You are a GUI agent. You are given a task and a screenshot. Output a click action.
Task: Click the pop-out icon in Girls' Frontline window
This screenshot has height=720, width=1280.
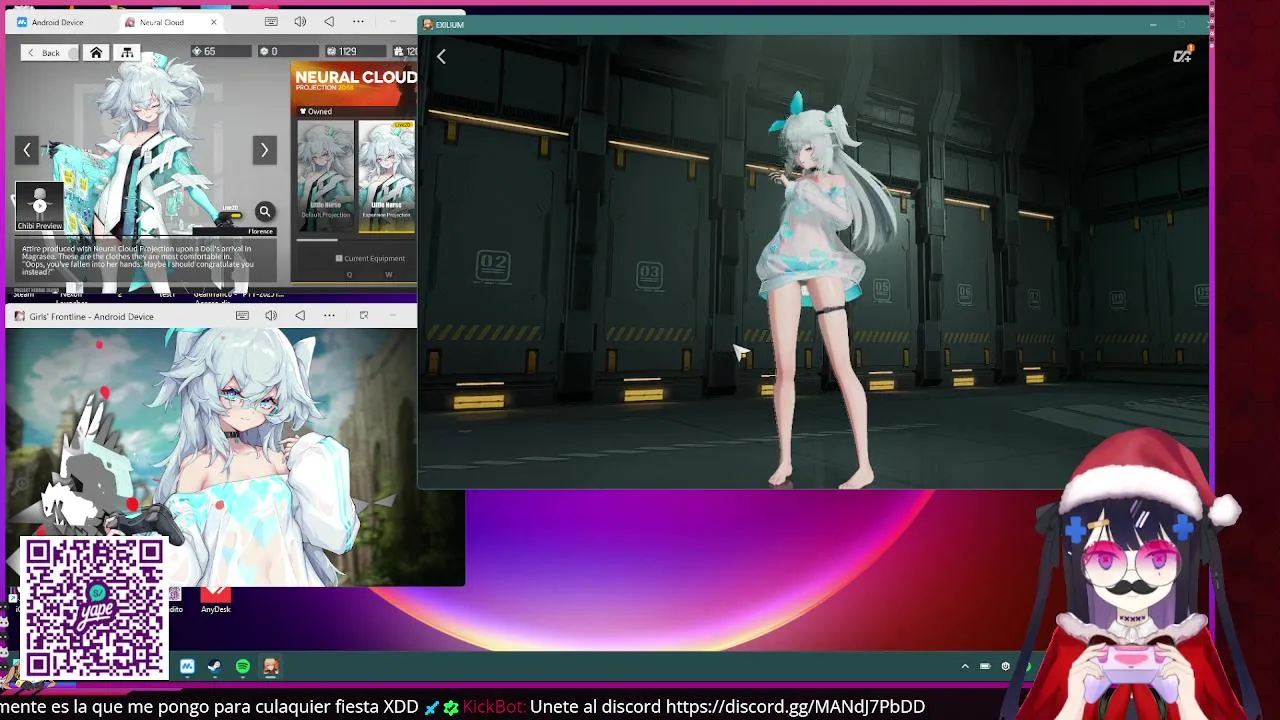tap(364, 316)
